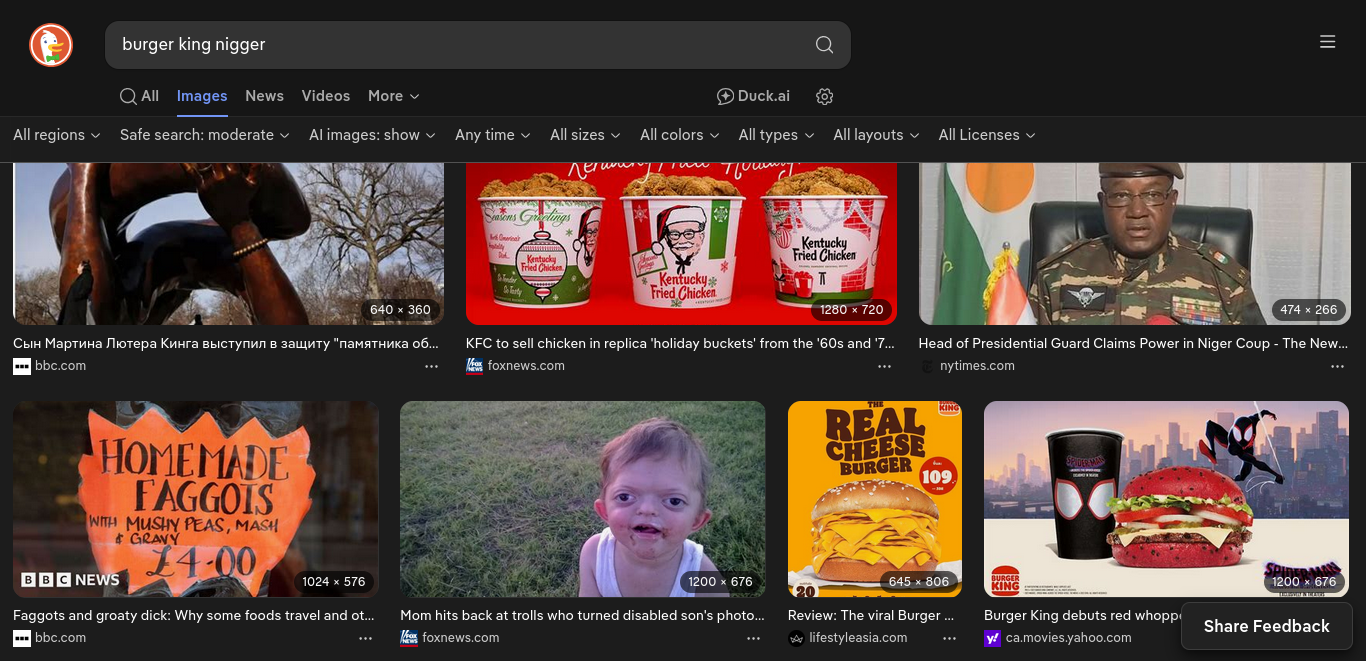The image size is (1366, 661).
Task: Click Fox News favicon beside KFC result
Action: [x=474, y=366]
